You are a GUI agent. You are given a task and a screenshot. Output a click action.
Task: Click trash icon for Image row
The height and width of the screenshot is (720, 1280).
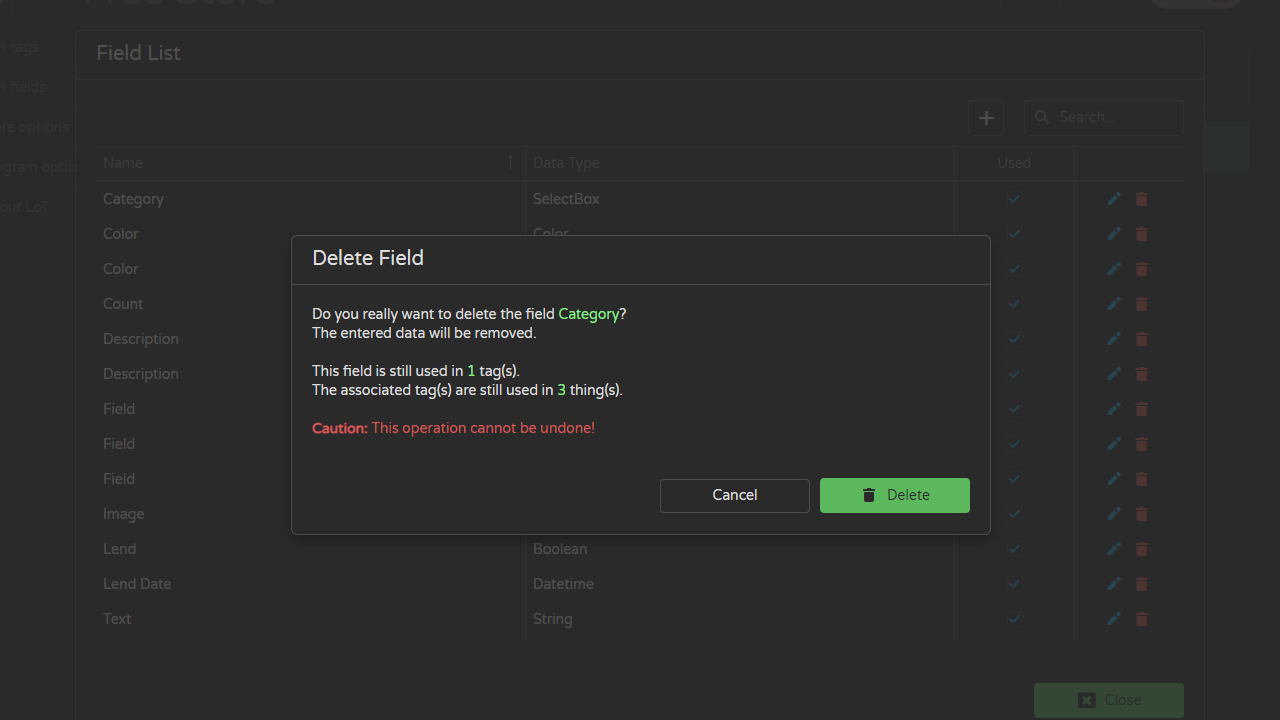pos(1142,514)
